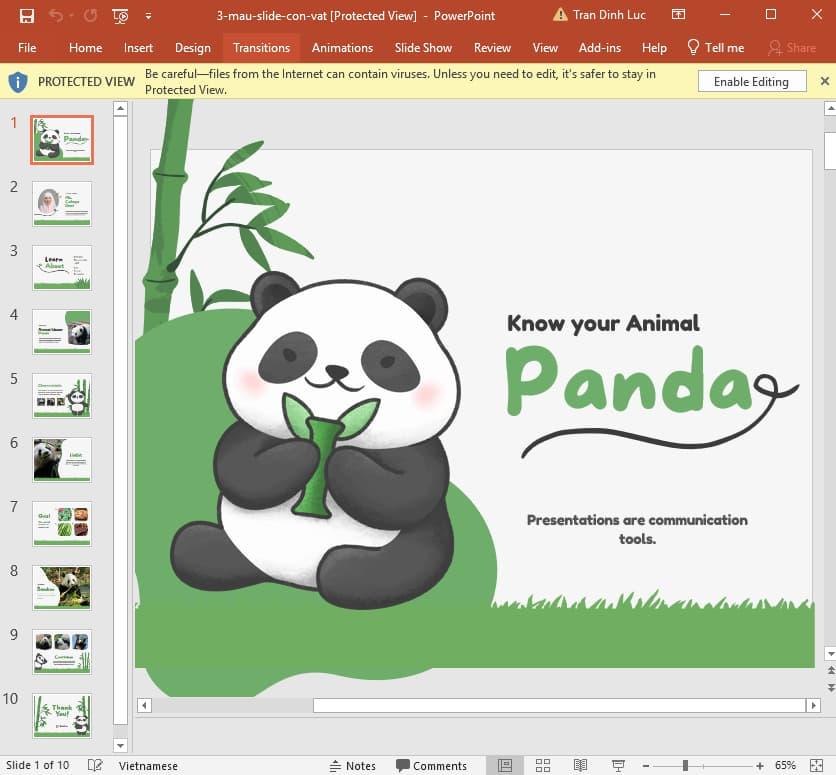Open the Design ribbon tab
Viewport: 836px width, 775px height.
pos(192,47)
